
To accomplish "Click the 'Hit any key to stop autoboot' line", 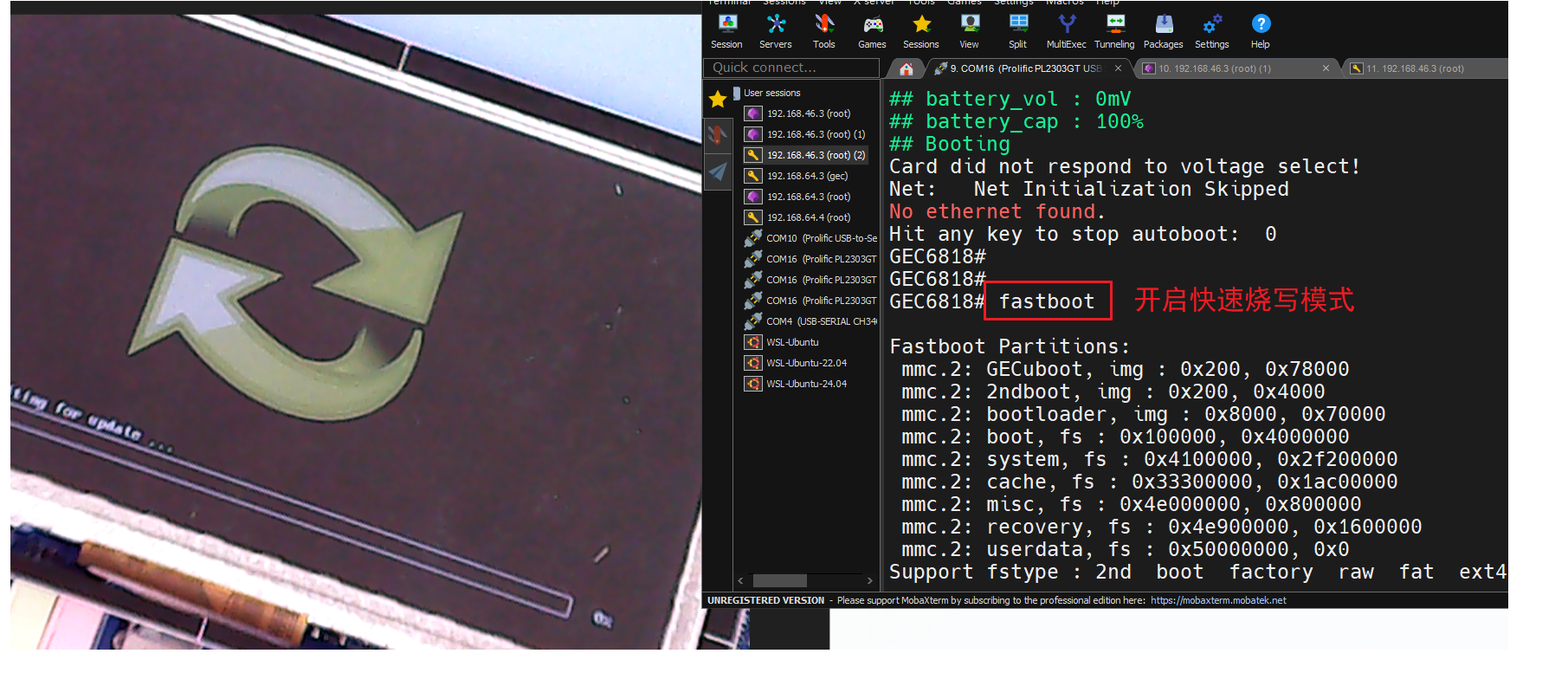I will [1082, 234].
